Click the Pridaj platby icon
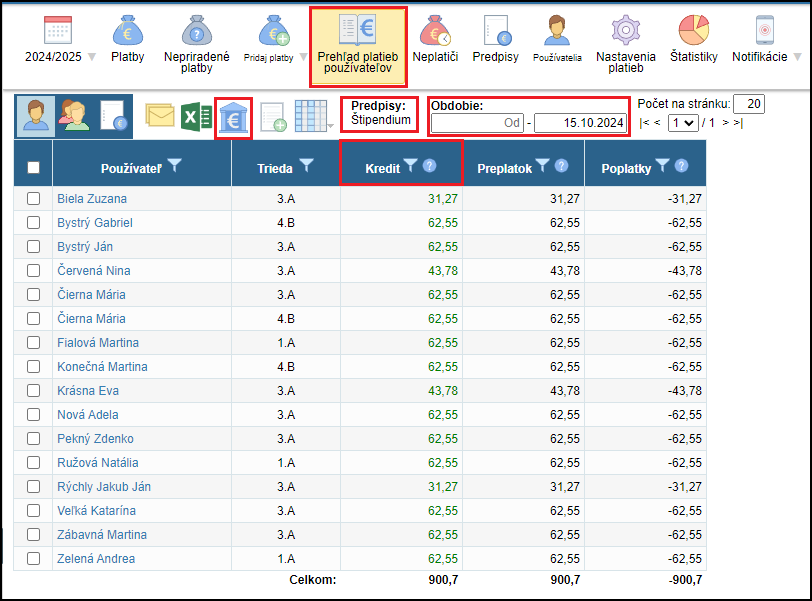 (x=273, y=31)
